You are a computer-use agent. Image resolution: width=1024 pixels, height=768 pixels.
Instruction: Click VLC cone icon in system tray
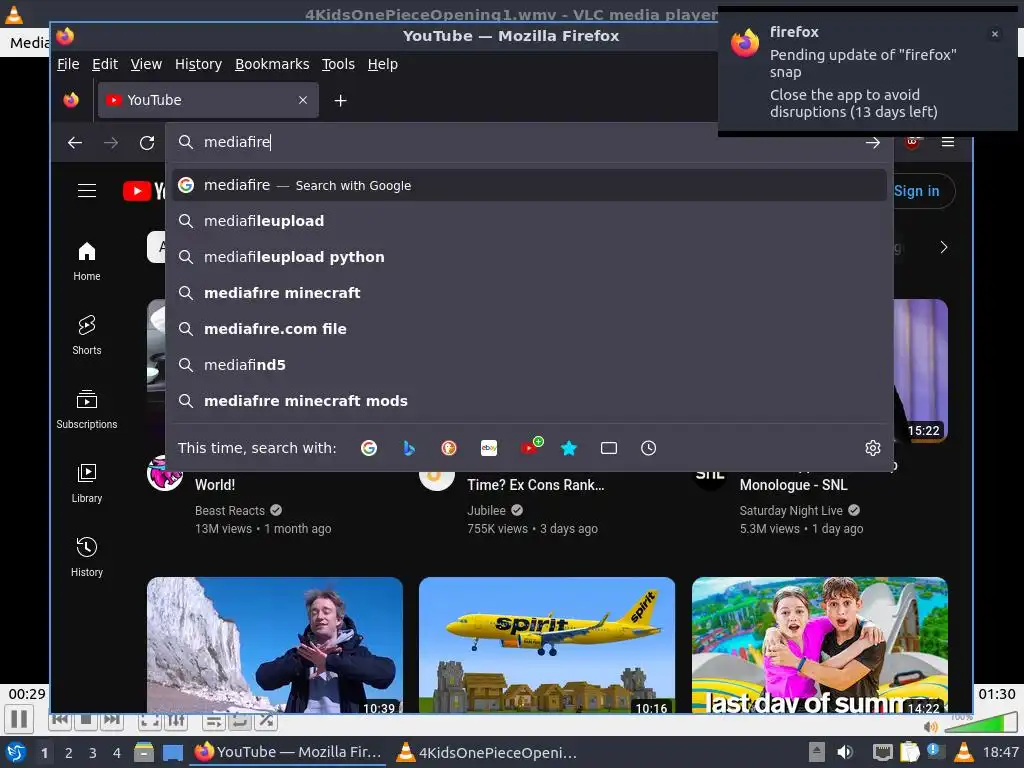coord(964,753)
